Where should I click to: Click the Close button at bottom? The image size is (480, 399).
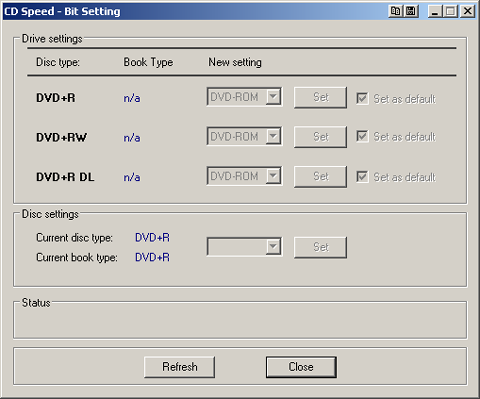301,367
